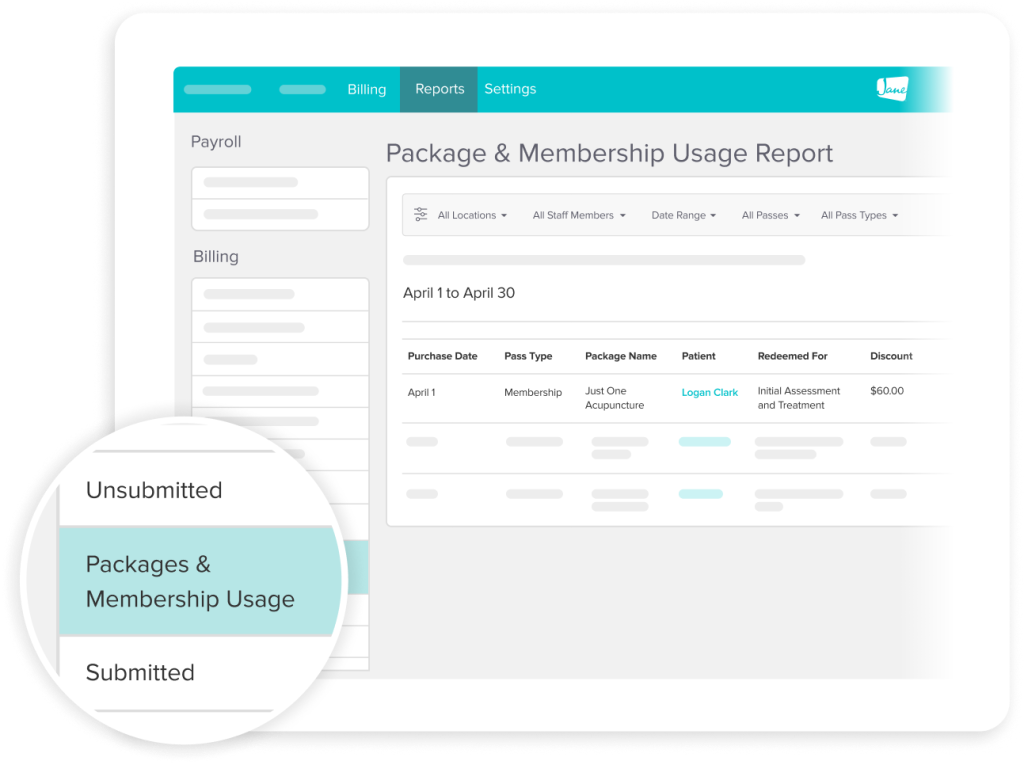Open the Date Range dropdown
The image size is (1024, 765).
[683, 215]
